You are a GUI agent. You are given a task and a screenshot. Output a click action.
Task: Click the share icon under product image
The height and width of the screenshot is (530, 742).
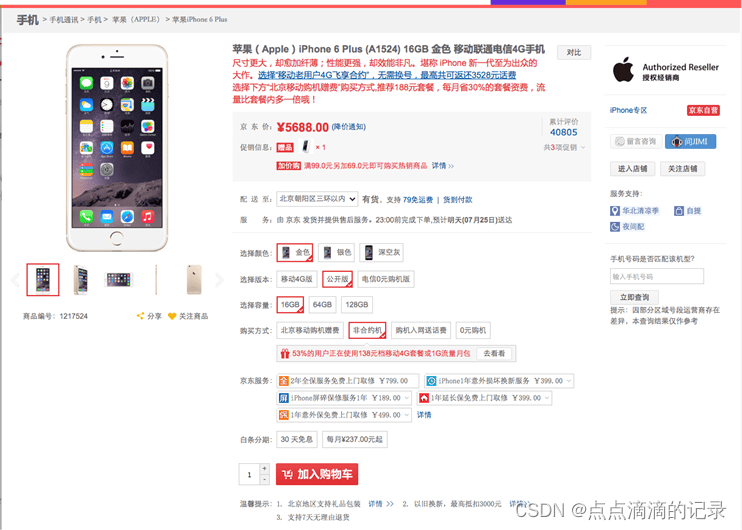point(141,316)
